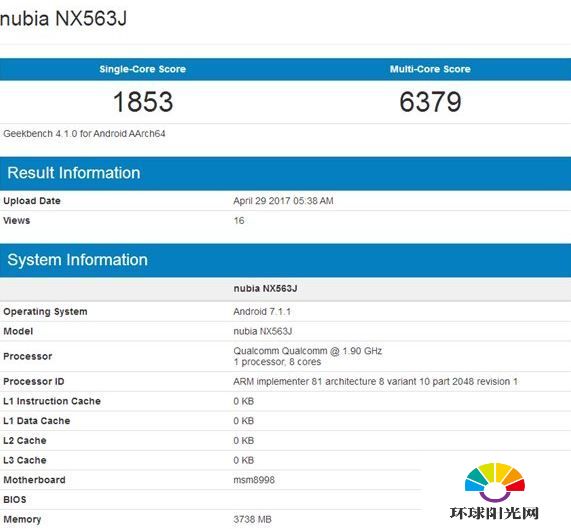Select the Single-Core Score header
The width and height of the screenshot is (571, 529).
pos(143,69)
